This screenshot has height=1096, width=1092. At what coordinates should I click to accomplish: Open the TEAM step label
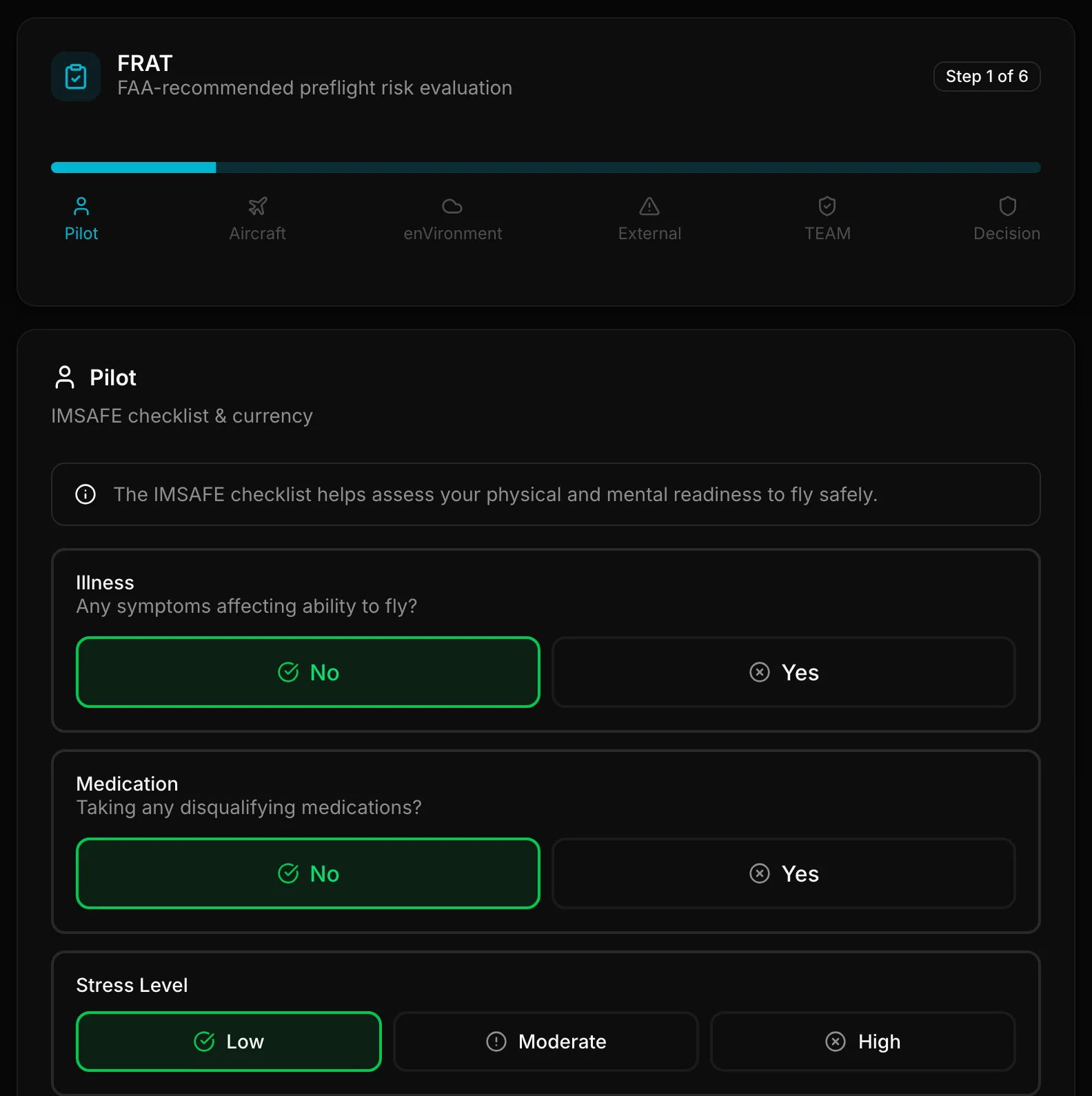point(827,234)
